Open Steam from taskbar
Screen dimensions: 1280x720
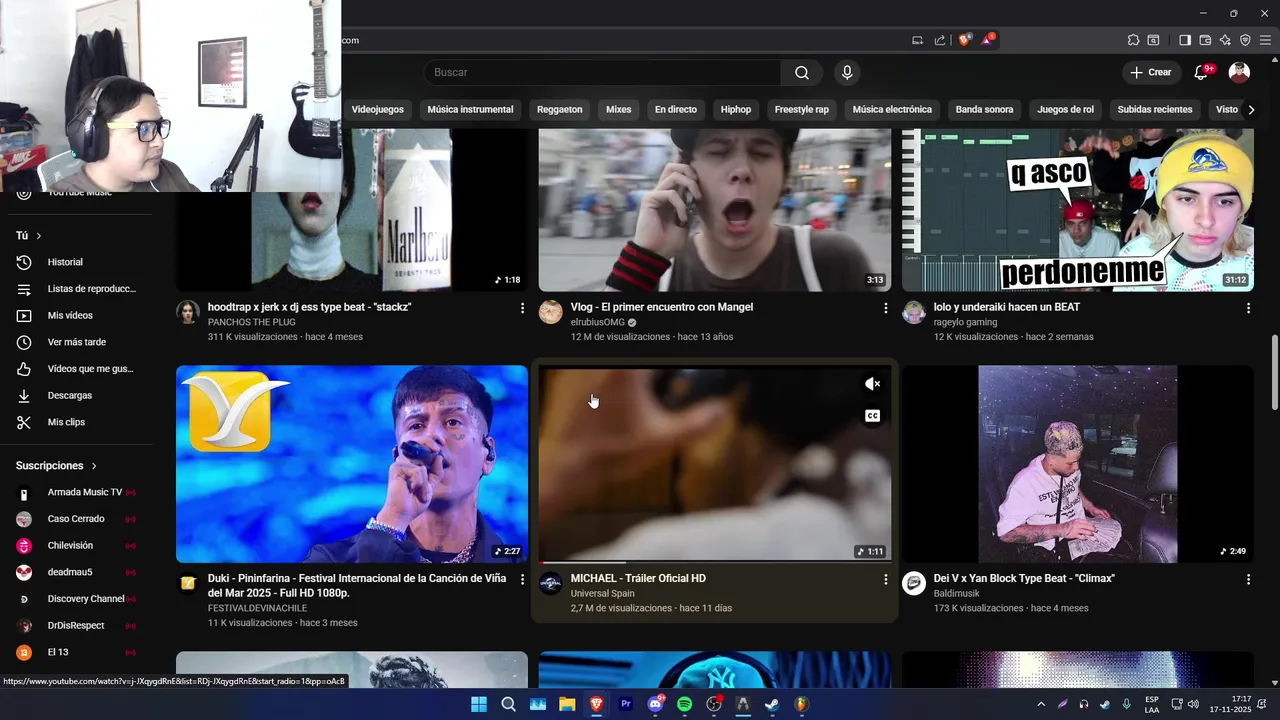(x=772, y=704)
